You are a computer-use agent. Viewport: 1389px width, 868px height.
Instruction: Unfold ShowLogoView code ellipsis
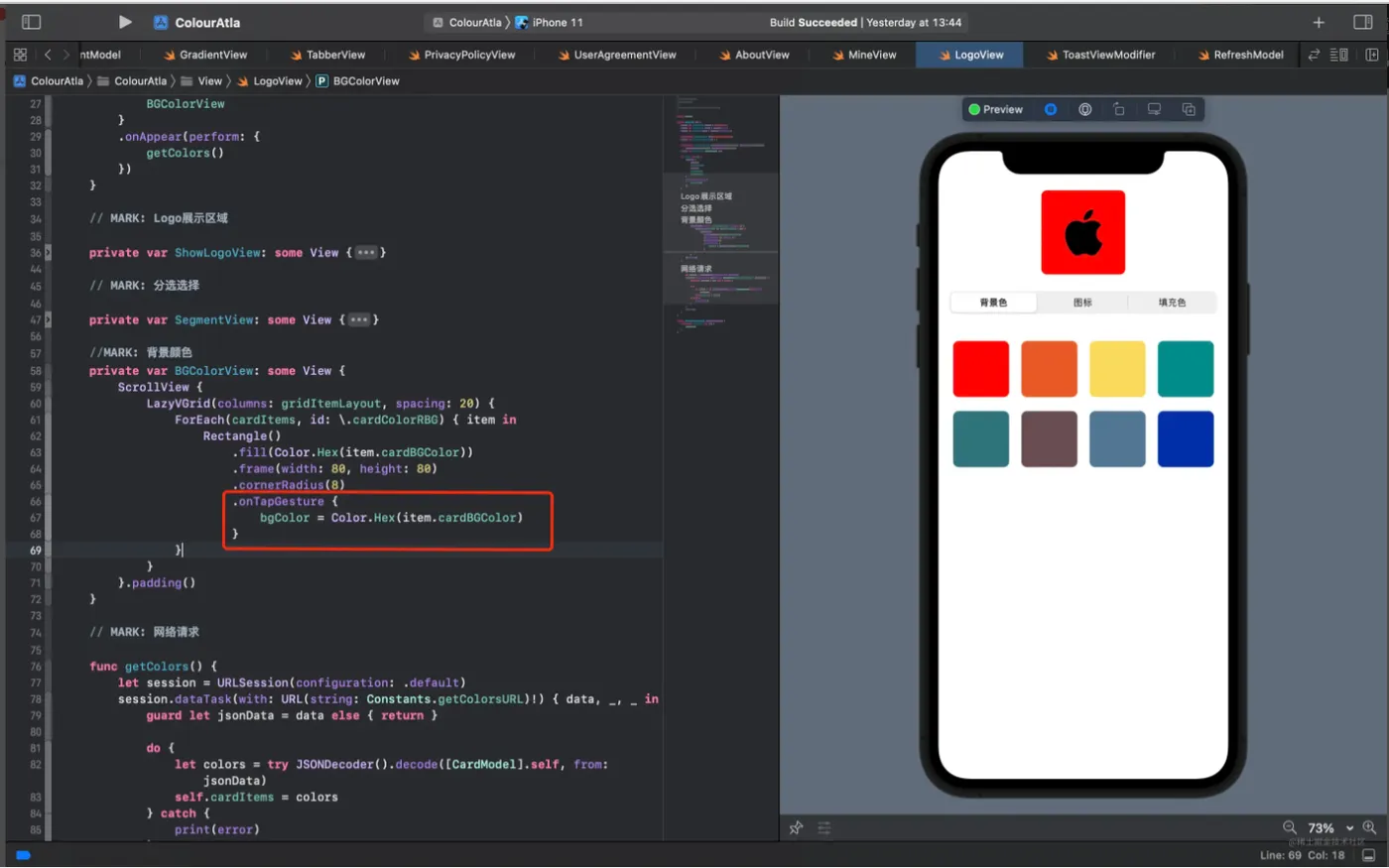pyautogui.click(x=366, y=253)
